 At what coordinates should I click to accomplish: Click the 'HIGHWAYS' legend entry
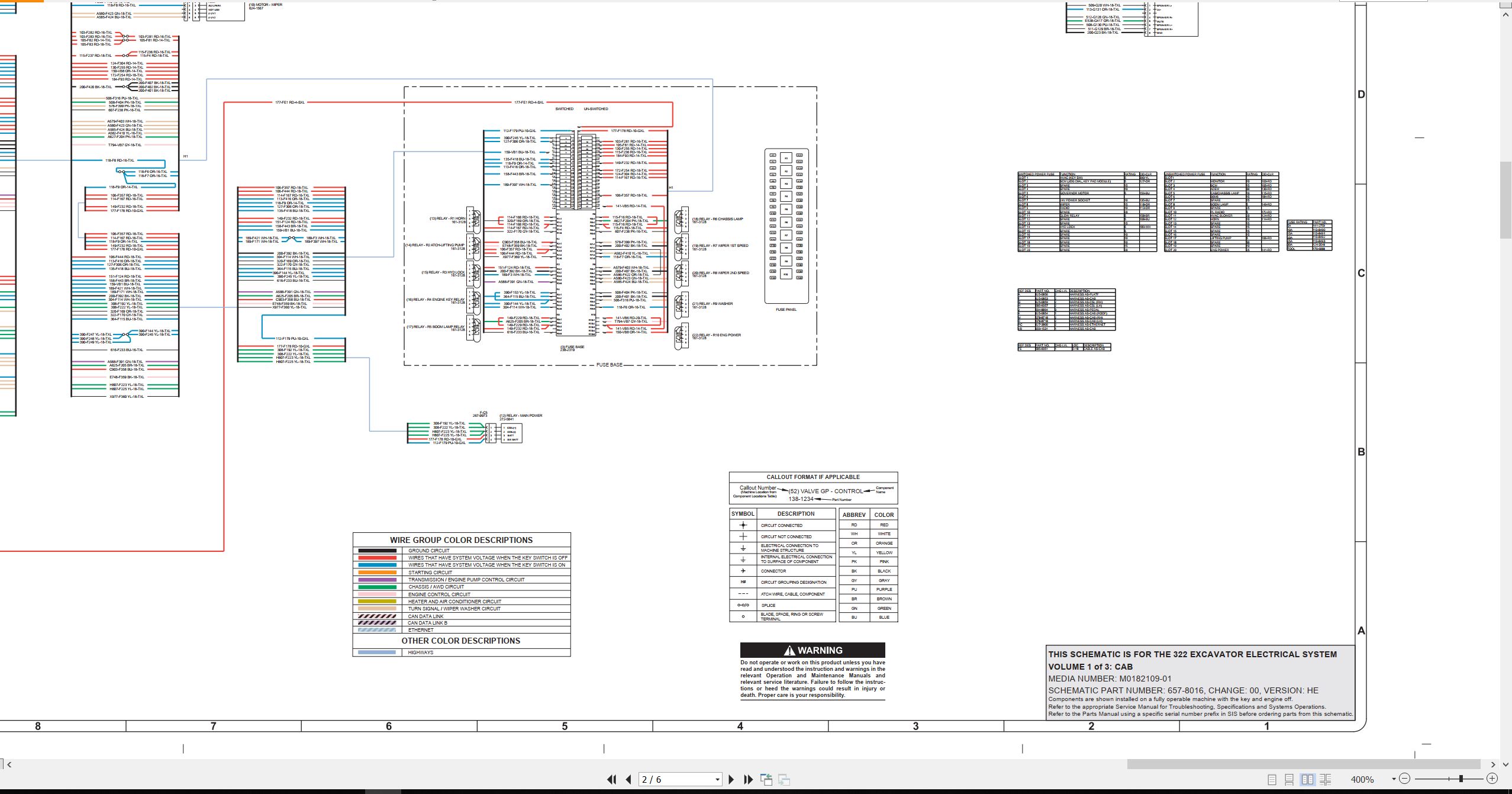coord(421,652)
